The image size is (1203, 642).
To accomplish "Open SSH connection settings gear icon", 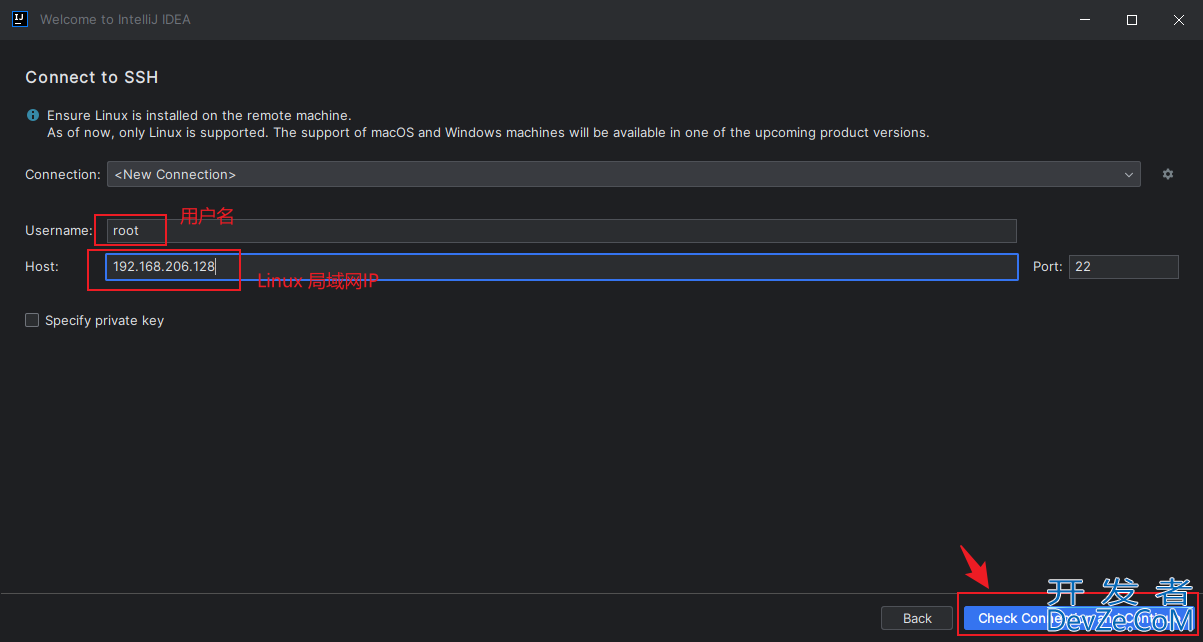I will point(1167,174).
